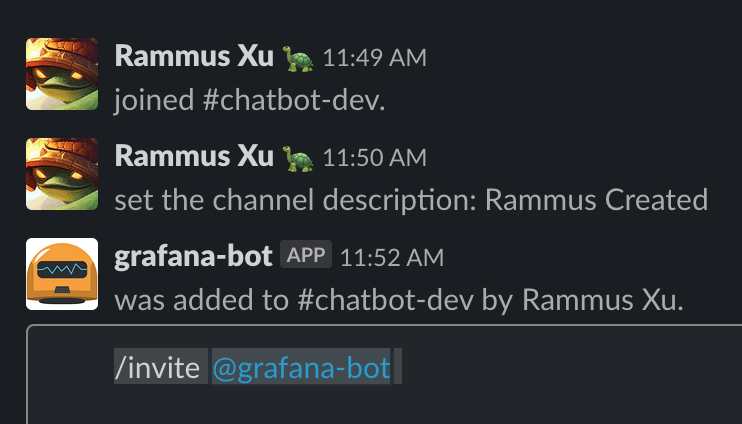The image size is (742, 424).
Task: Click the 11:49 AM timestamp
Action: point(374,58)
